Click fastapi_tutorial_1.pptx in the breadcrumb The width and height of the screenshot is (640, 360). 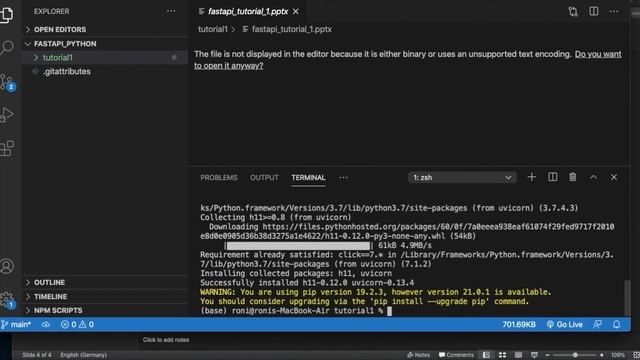point(291,29)
